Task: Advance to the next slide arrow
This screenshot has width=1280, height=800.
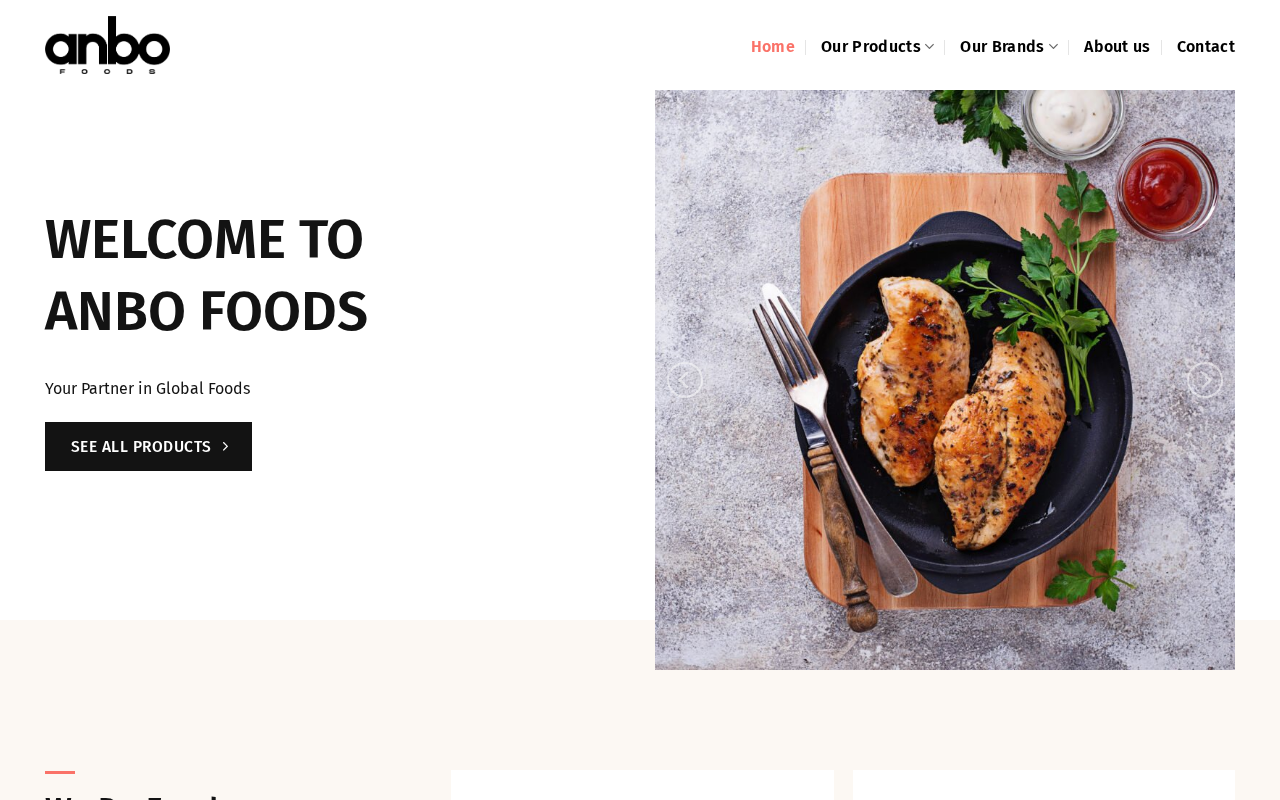Action: 1205,380
